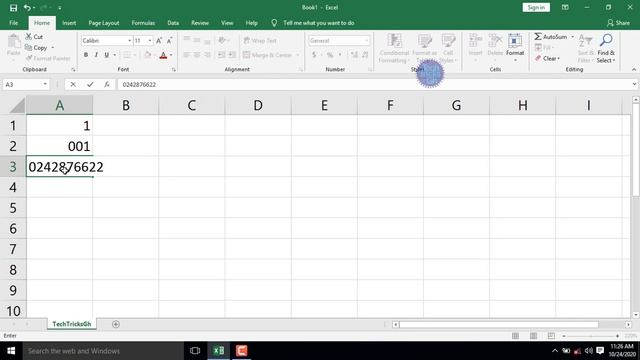The width and height of the screenshot is (640, 360).
Task: Click the AutoSum sigma icon
Action: pos(538,36)
